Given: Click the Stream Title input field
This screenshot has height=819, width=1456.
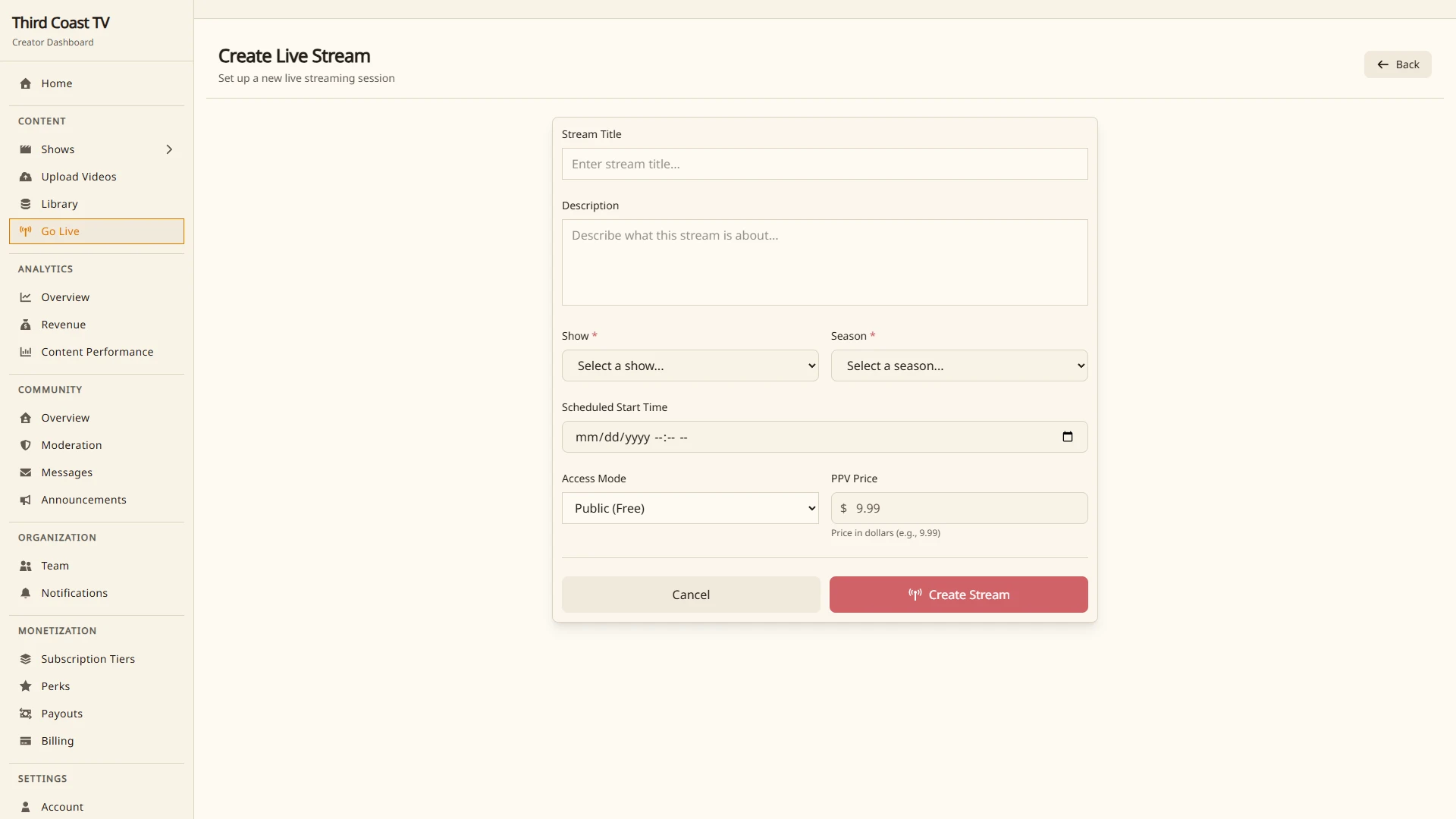Looking at the screenshot, I should (825, 164).
